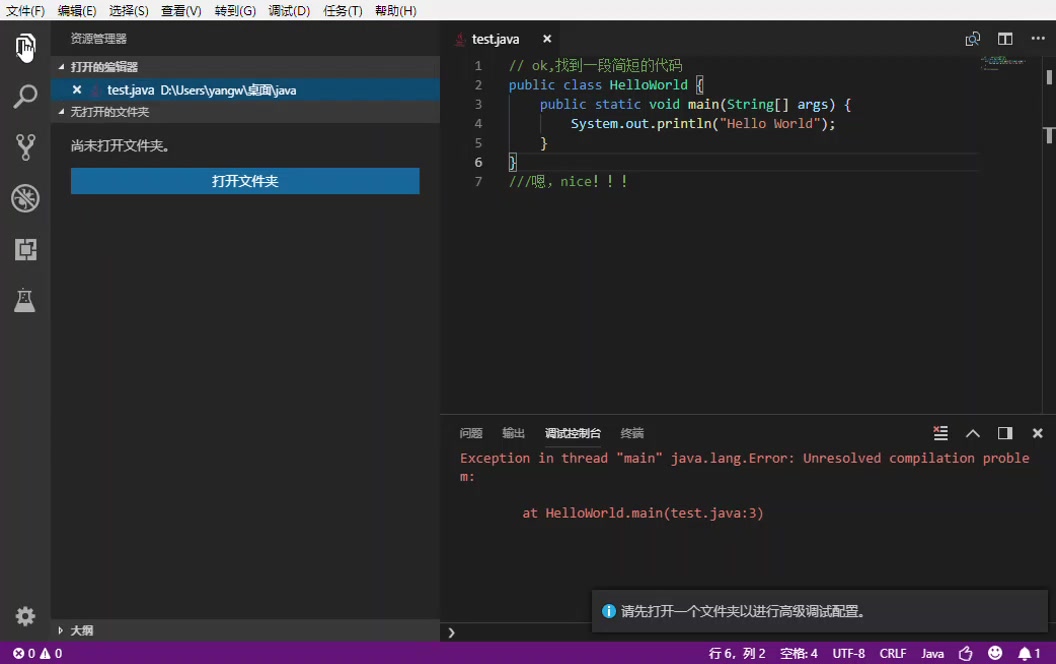Toggle the editor grid layout
The image size is (1056, 664).
coord(1004,39)
